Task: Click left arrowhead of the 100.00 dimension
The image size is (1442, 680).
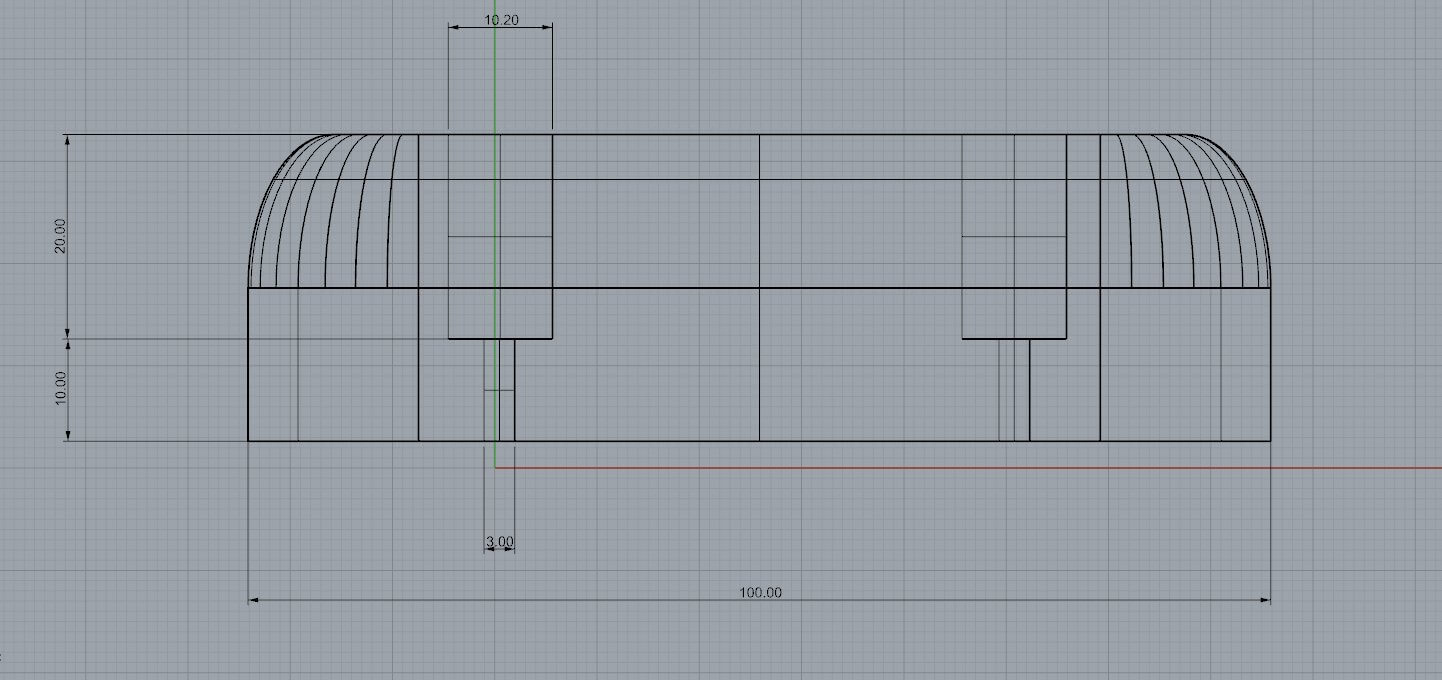Action: pos(253,600)
